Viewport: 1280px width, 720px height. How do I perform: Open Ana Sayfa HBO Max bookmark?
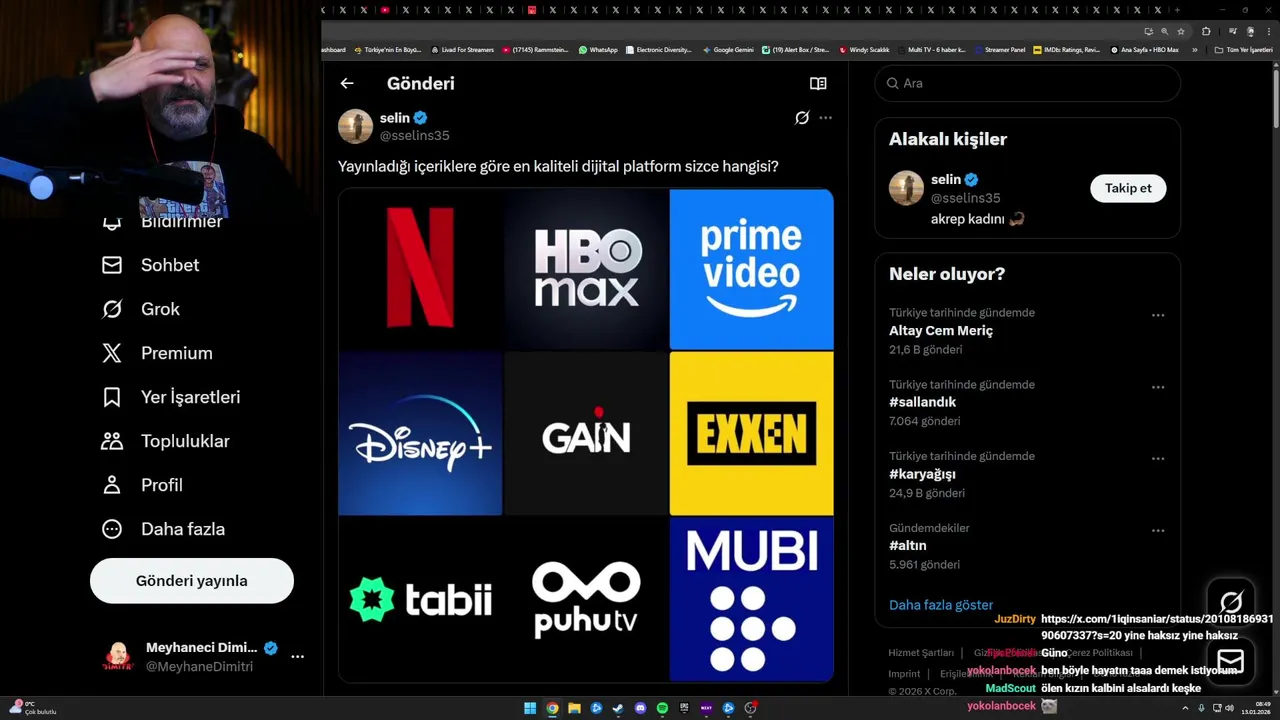coord(1144,49)
